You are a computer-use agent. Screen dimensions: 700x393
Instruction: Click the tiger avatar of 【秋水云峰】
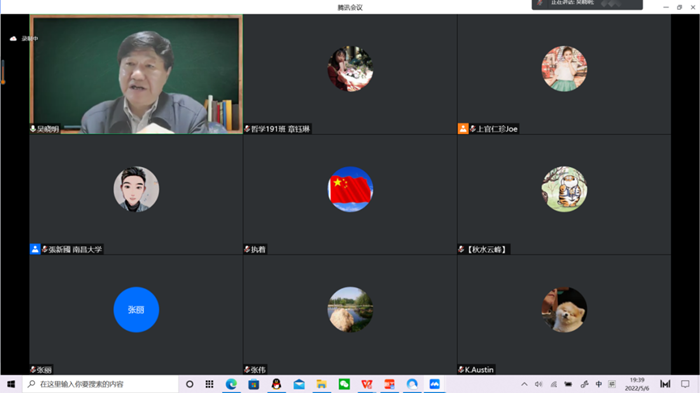(x=564, y=189)
